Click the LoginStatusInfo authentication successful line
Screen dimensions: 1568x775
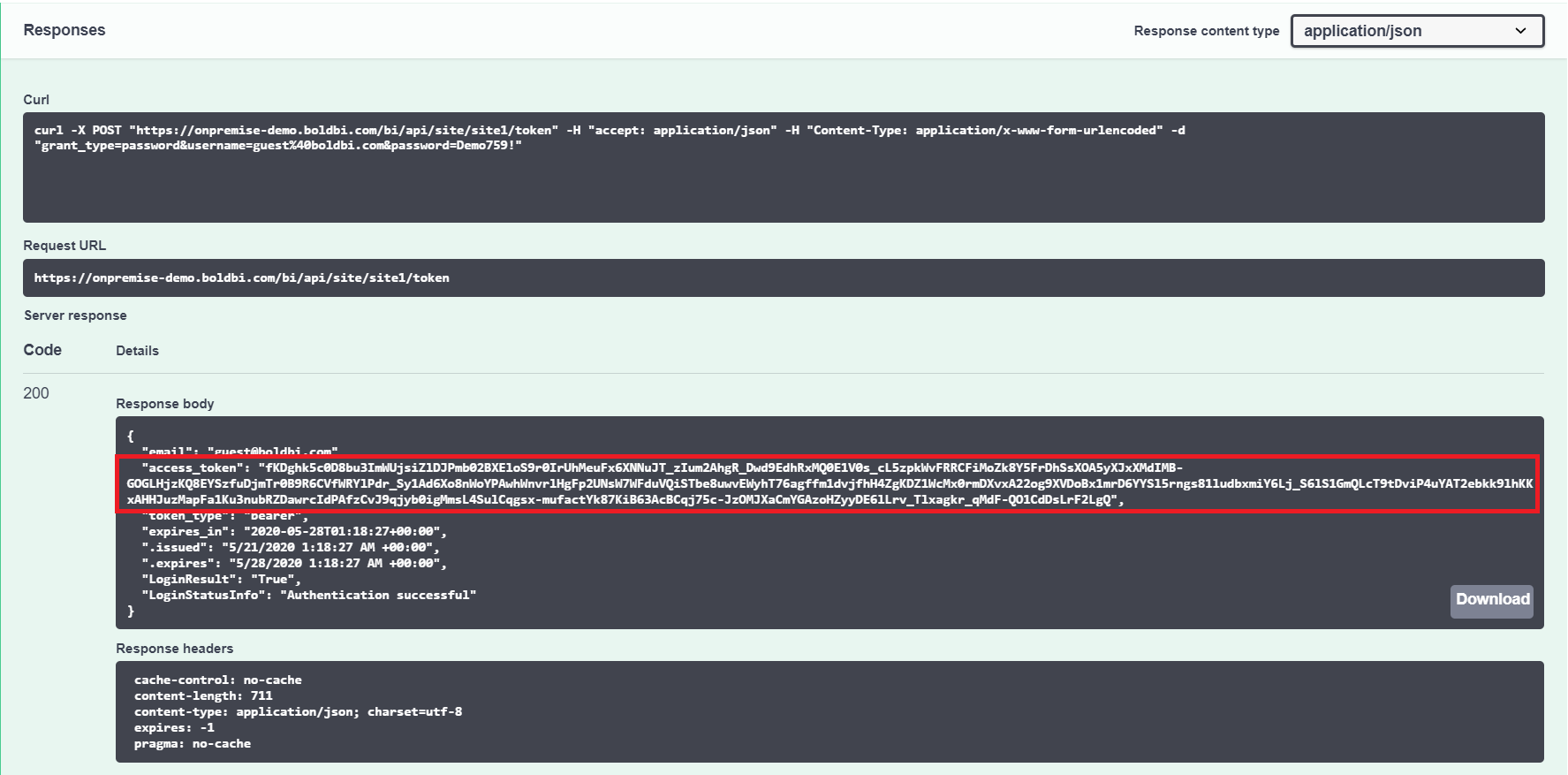point(308,595)
